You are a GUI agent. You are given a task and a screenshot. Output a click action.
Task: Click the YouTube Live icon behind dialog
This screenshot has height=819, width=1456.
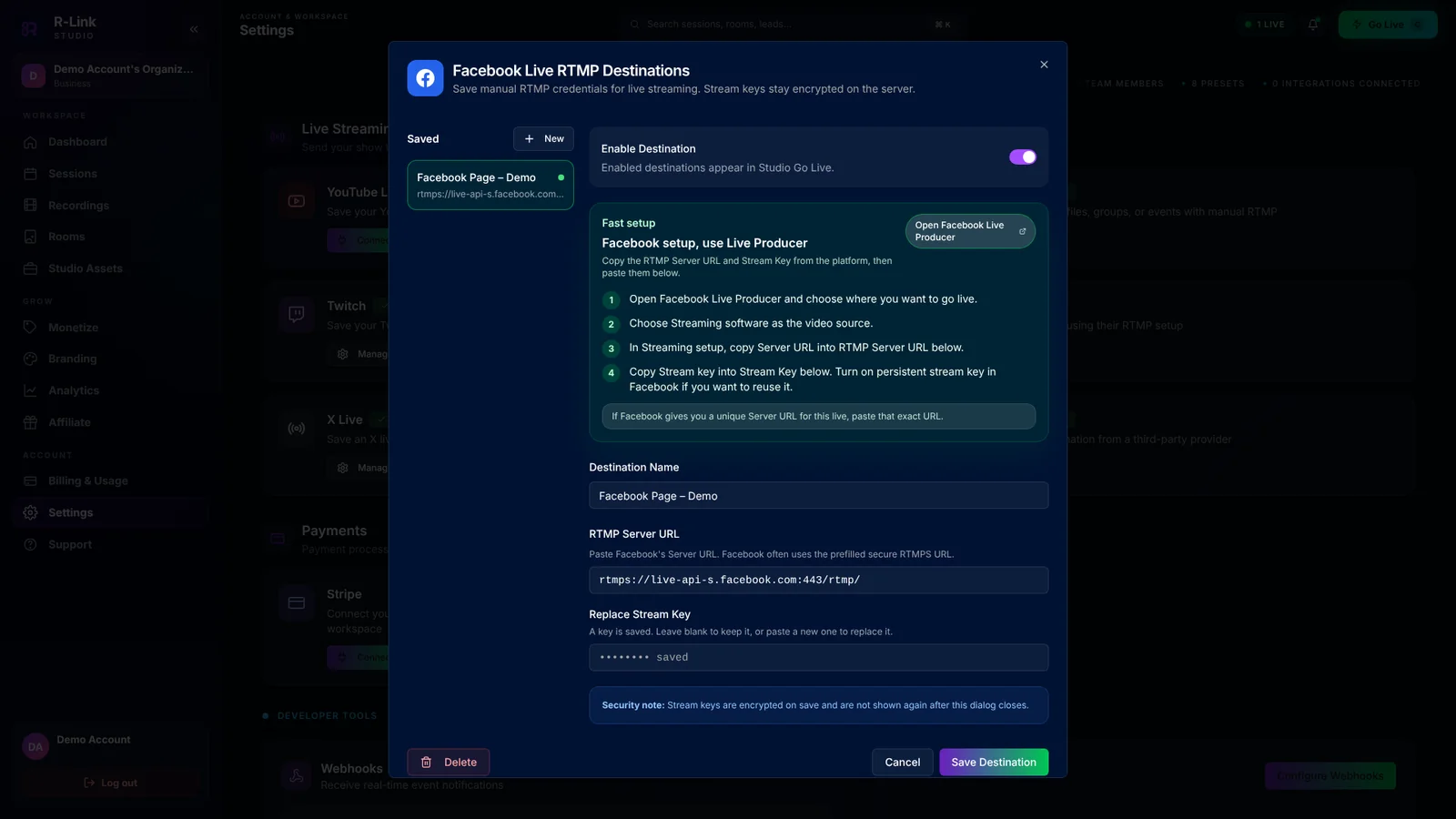click(297, 201)
